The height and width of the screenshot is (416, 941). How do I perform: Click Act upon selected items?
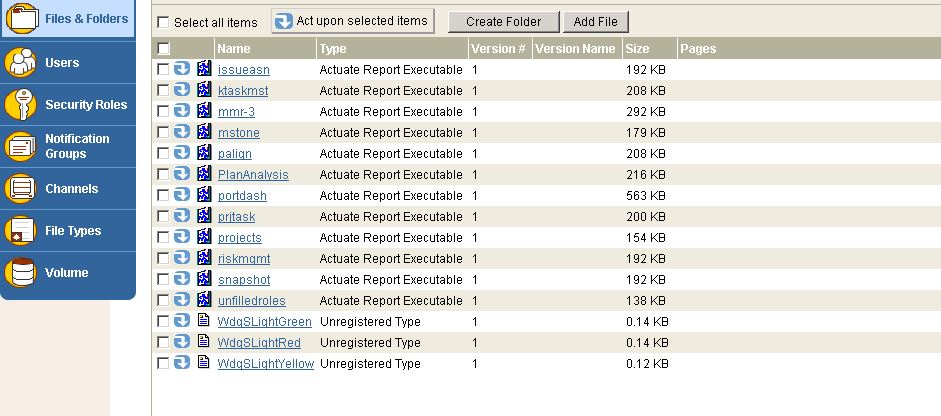point(353,21)
